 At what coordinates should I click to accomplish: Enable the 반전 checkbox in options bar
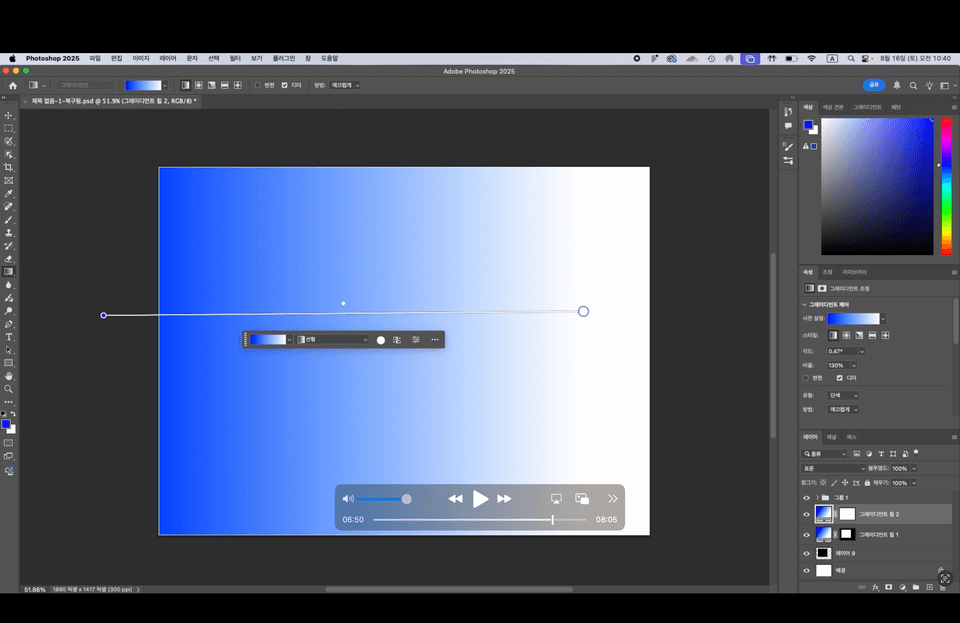257,85
